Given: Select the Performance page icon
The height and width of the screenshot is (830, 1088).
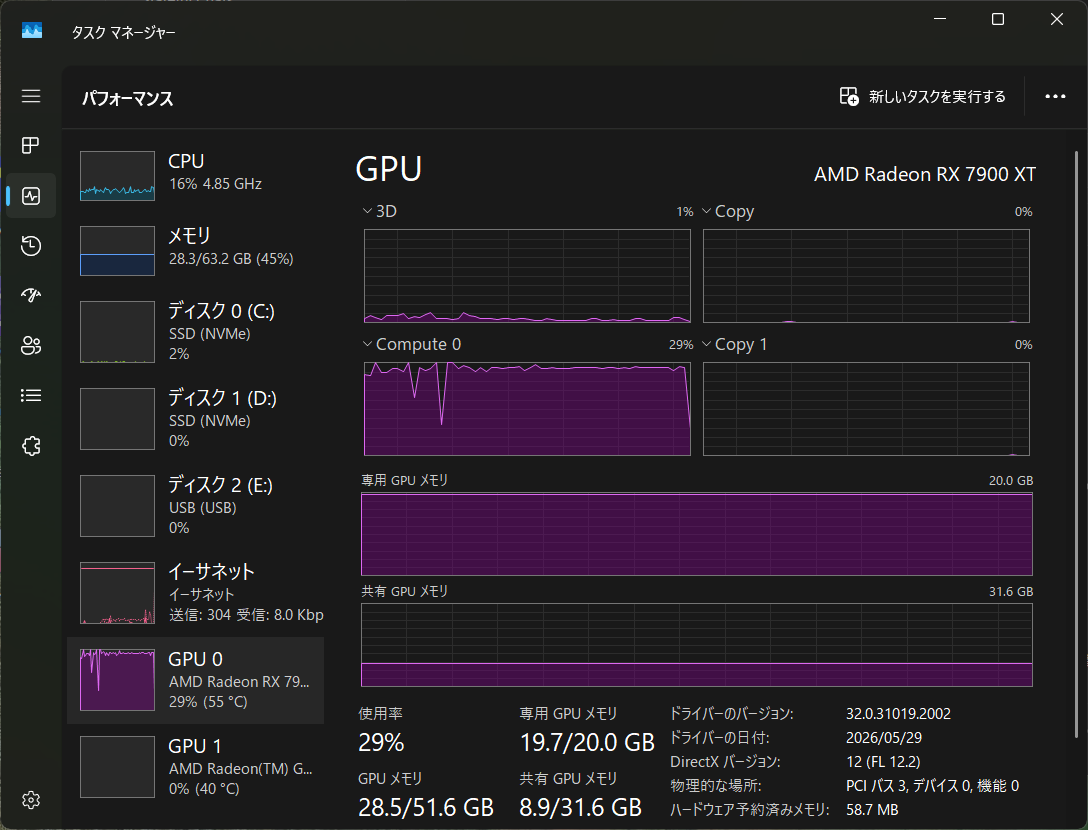Looking at the screenshot, I should pos(31,196).
